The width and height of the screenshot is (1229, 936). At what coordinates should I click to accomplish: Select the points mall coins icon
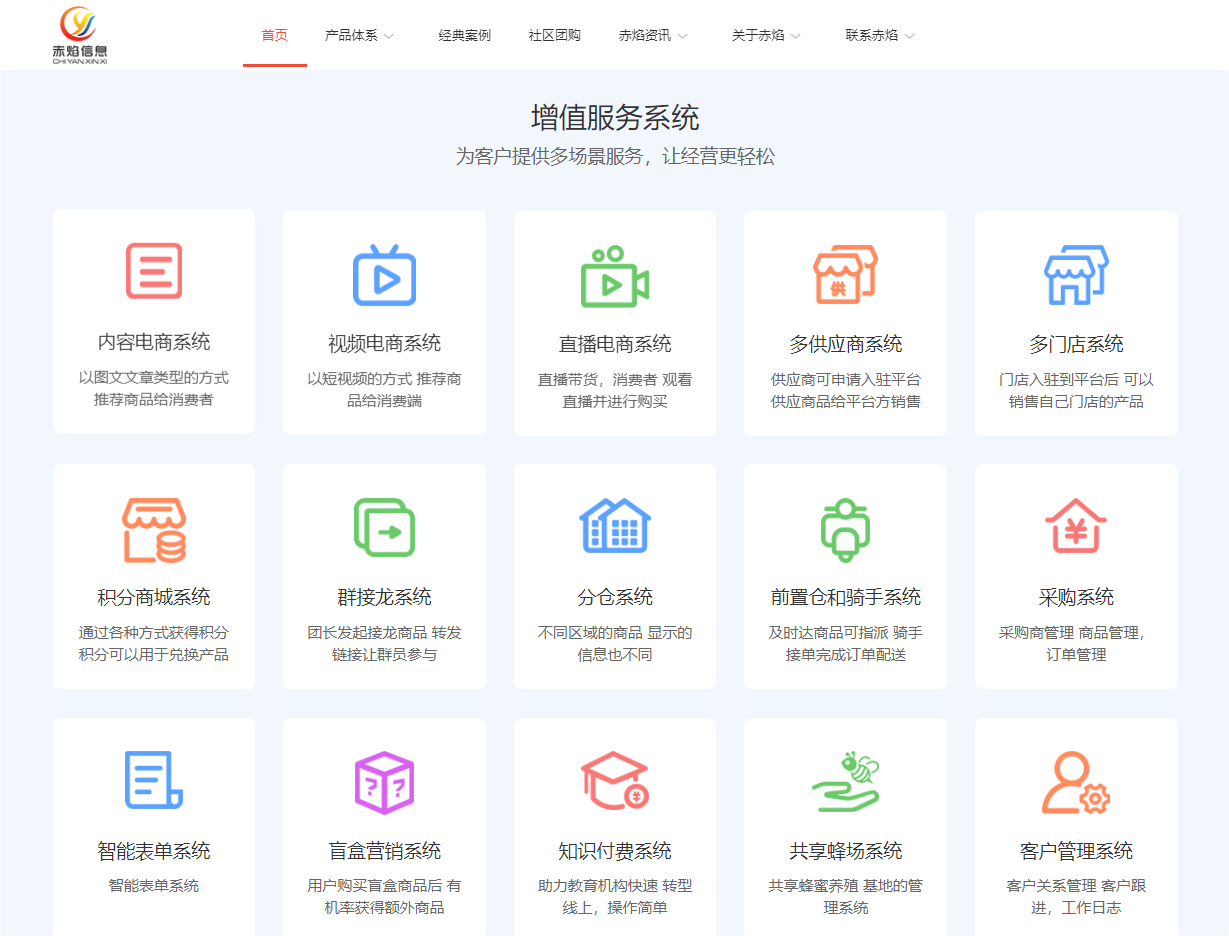154,530
